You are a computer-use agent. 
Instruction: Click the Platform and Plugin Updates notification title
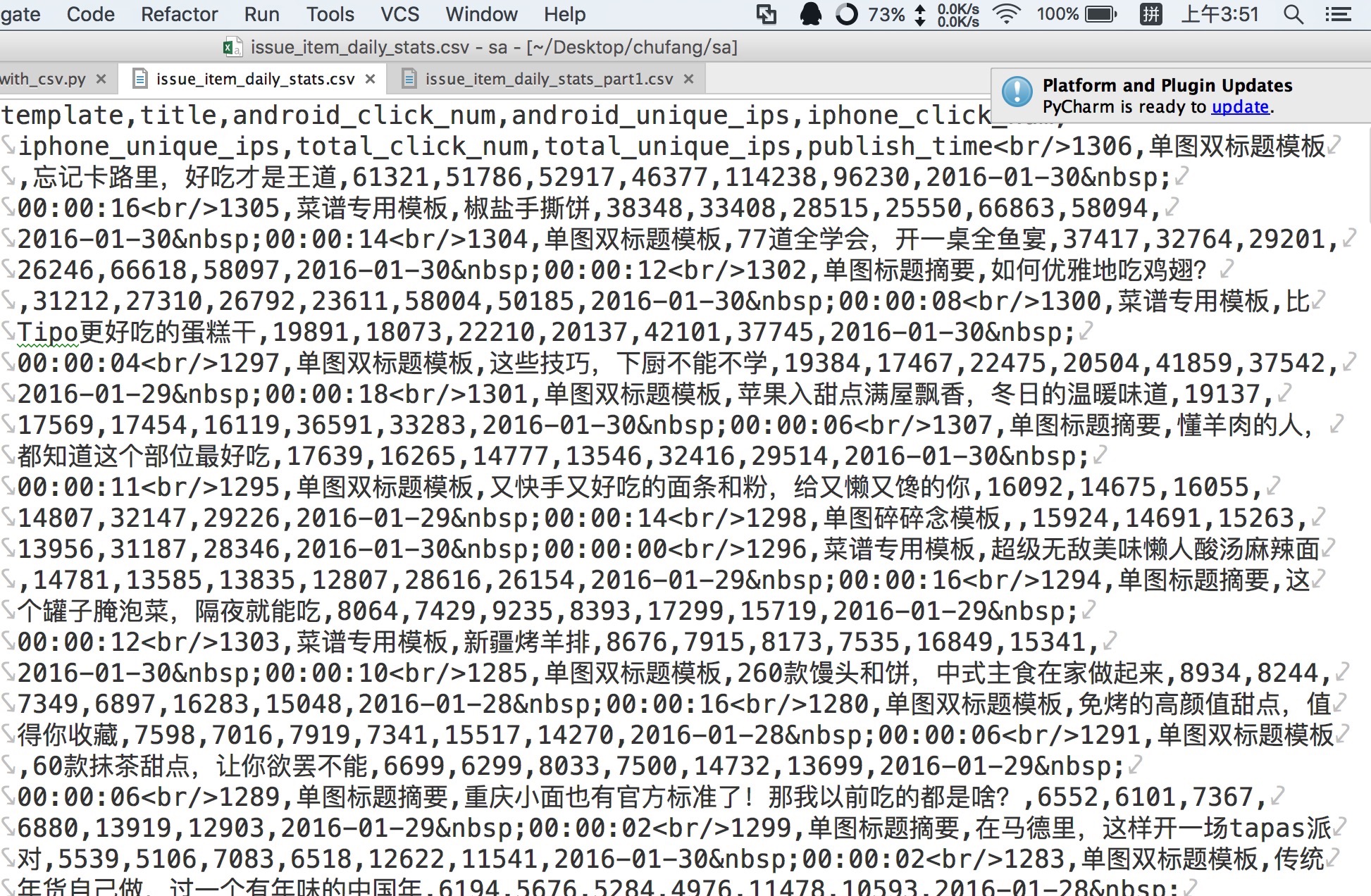(x=1167, y=85)
